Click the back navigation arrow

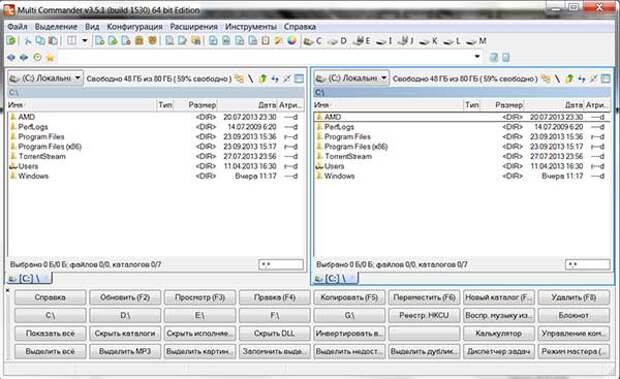pos(11,57)
